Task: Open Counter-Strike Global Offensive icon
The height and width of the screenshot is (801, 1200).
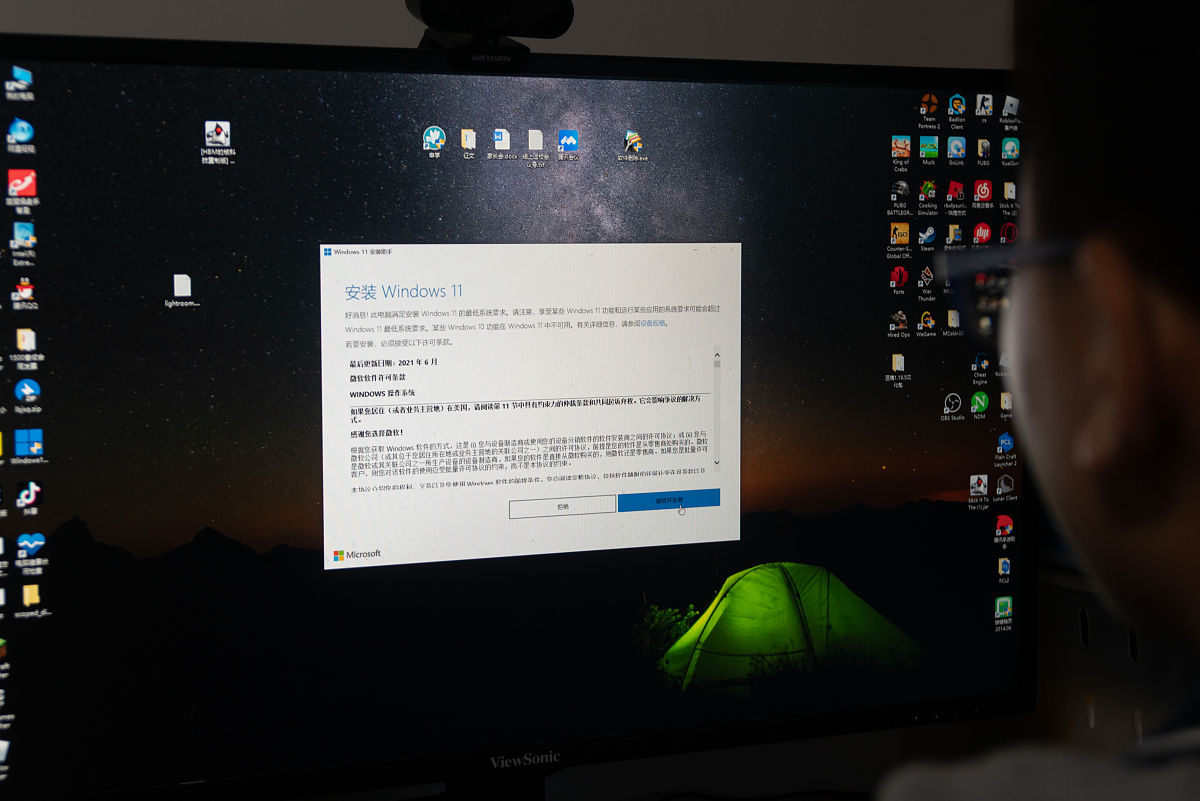Action: point(900,235)
